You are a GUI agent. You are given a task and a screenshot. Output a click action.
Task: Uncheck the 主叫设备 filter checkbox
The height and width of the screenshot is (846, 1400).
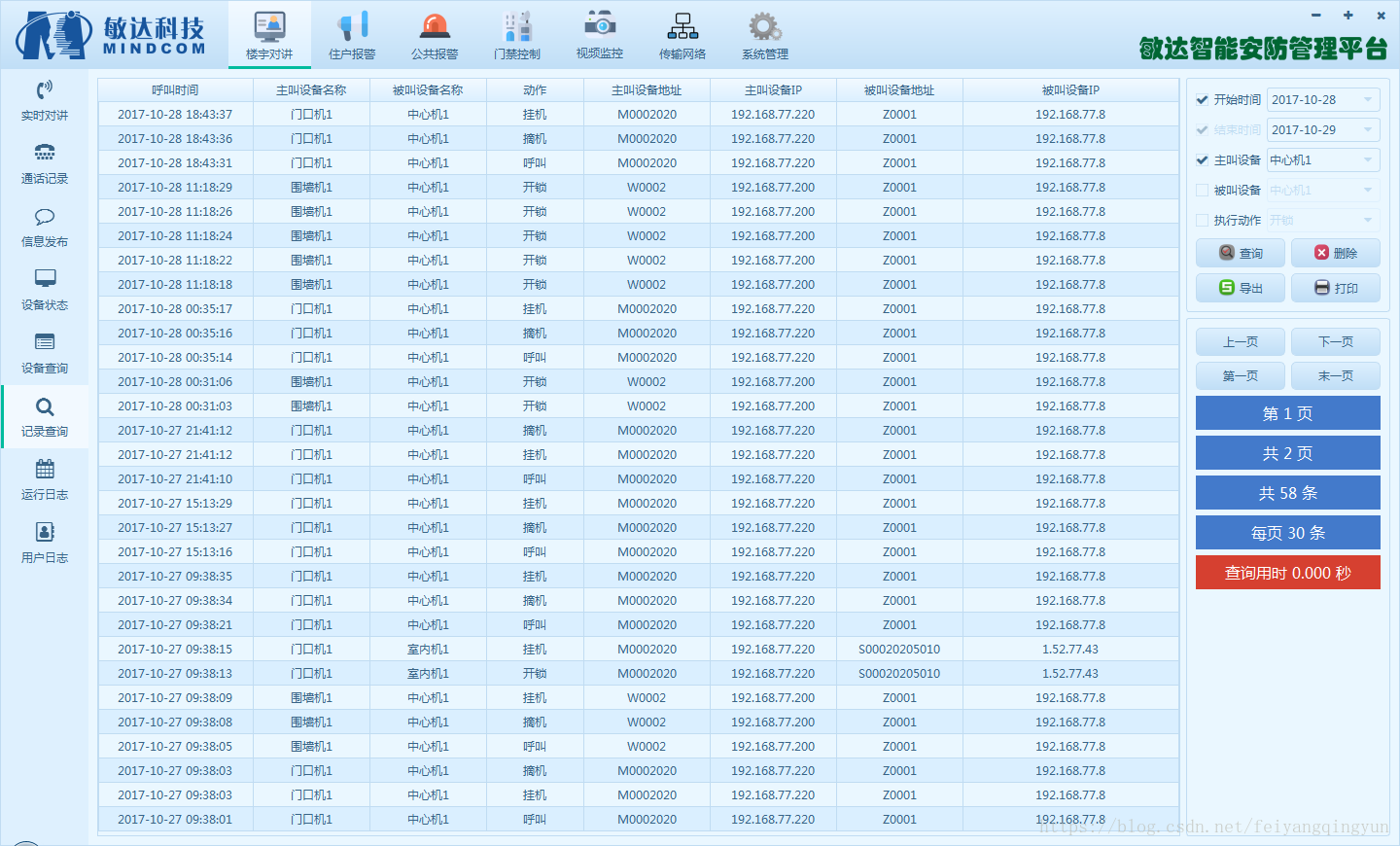pos(1203,159)
